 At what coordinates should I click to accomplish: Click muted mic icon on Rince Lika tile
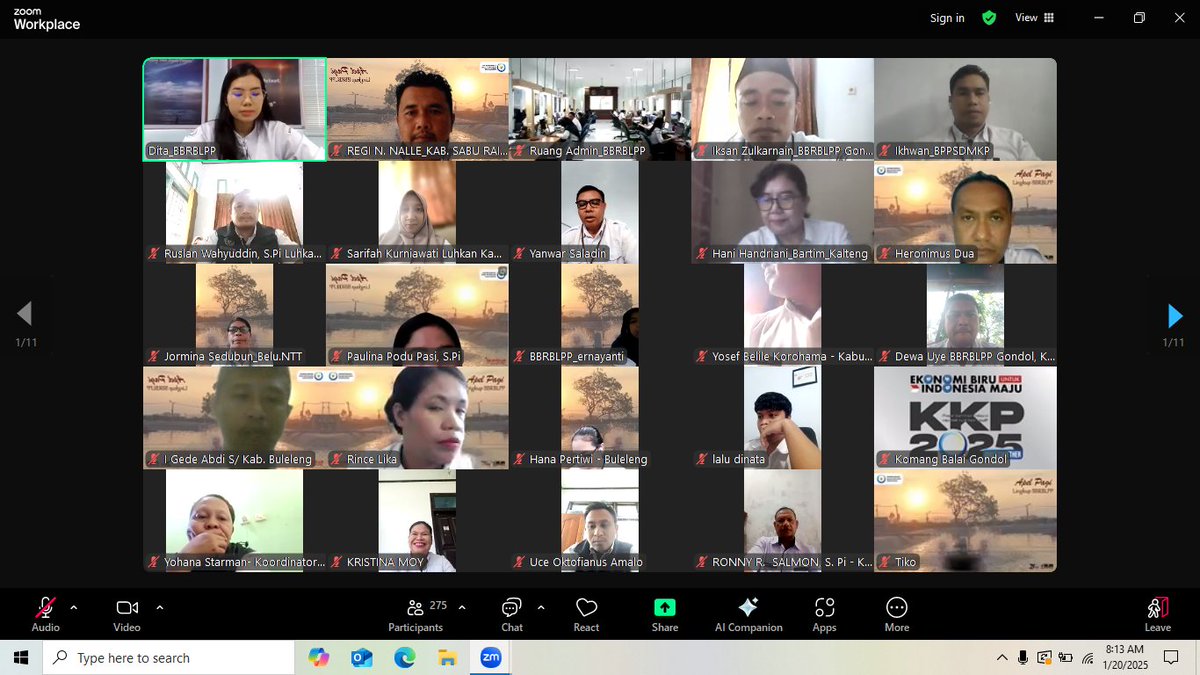337,459
